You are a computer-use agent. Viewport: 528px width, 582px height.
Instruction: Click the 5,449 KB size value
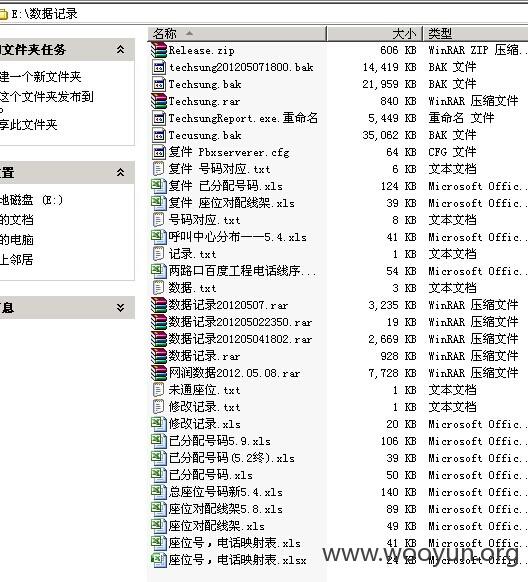pos(393,118)
